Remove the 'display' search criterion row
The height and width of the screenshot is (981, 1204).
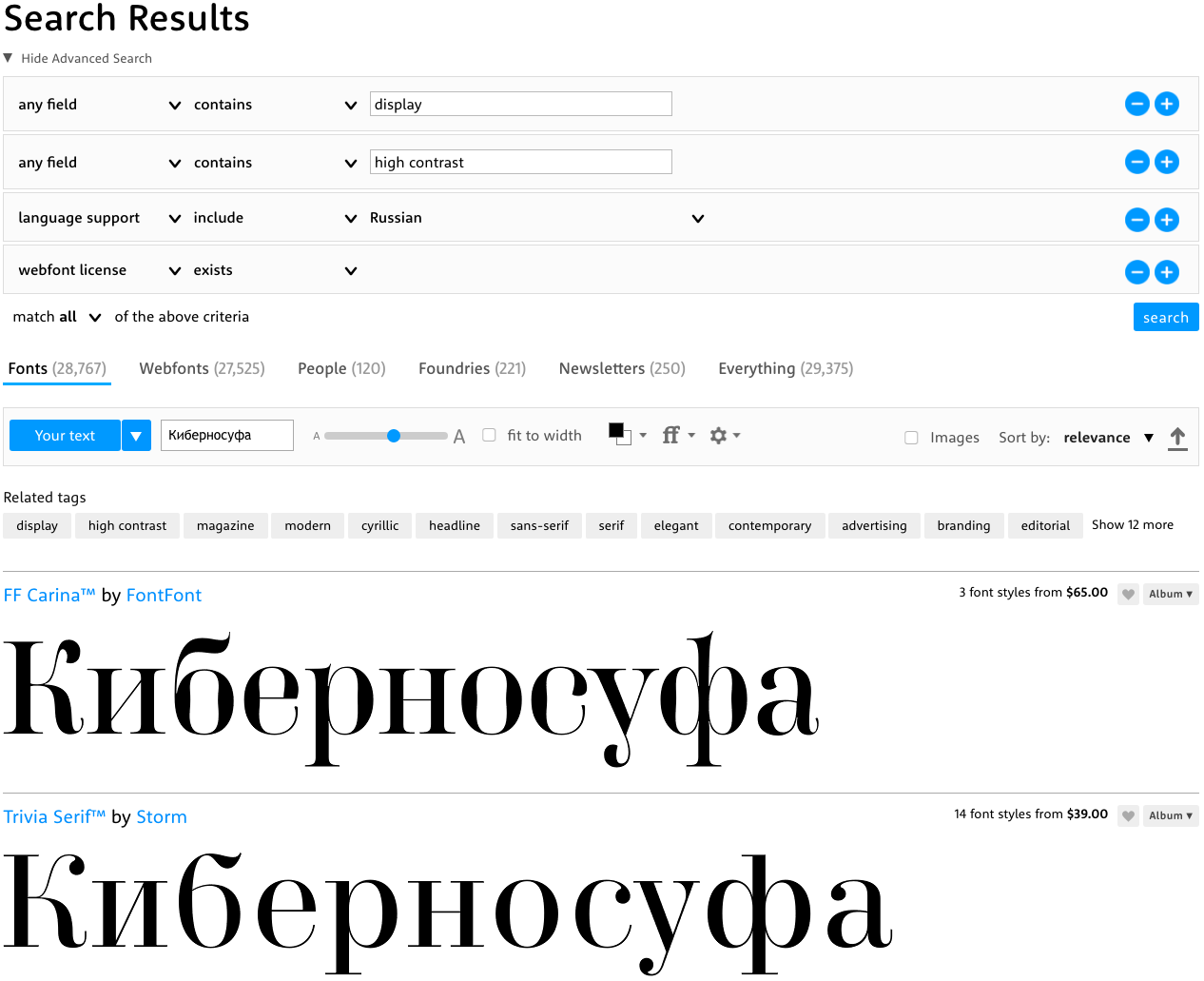(1136, 104)
